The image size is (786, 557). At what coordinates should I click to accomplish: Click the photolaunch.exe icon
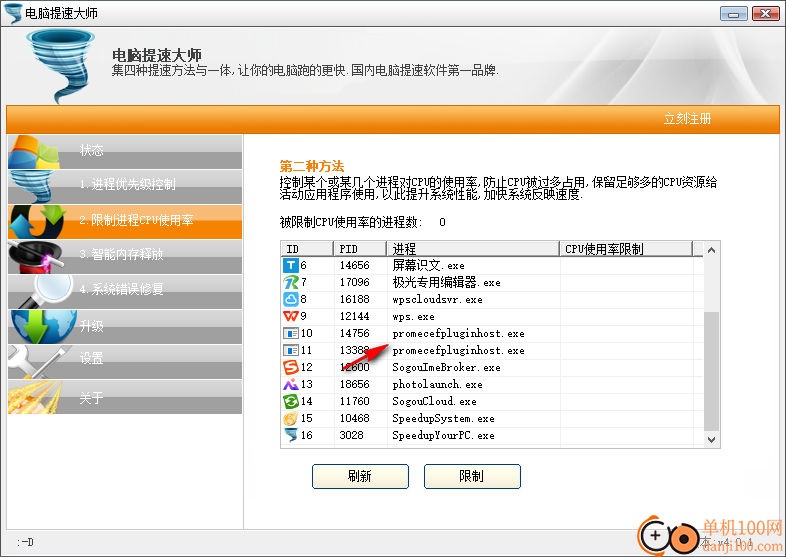291,385
